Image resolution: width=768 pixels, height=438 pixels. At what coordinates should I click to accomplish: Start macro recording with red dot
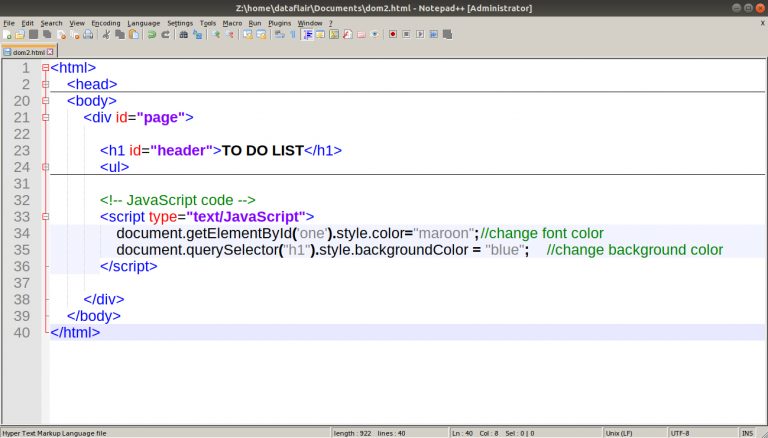(393, 34)
